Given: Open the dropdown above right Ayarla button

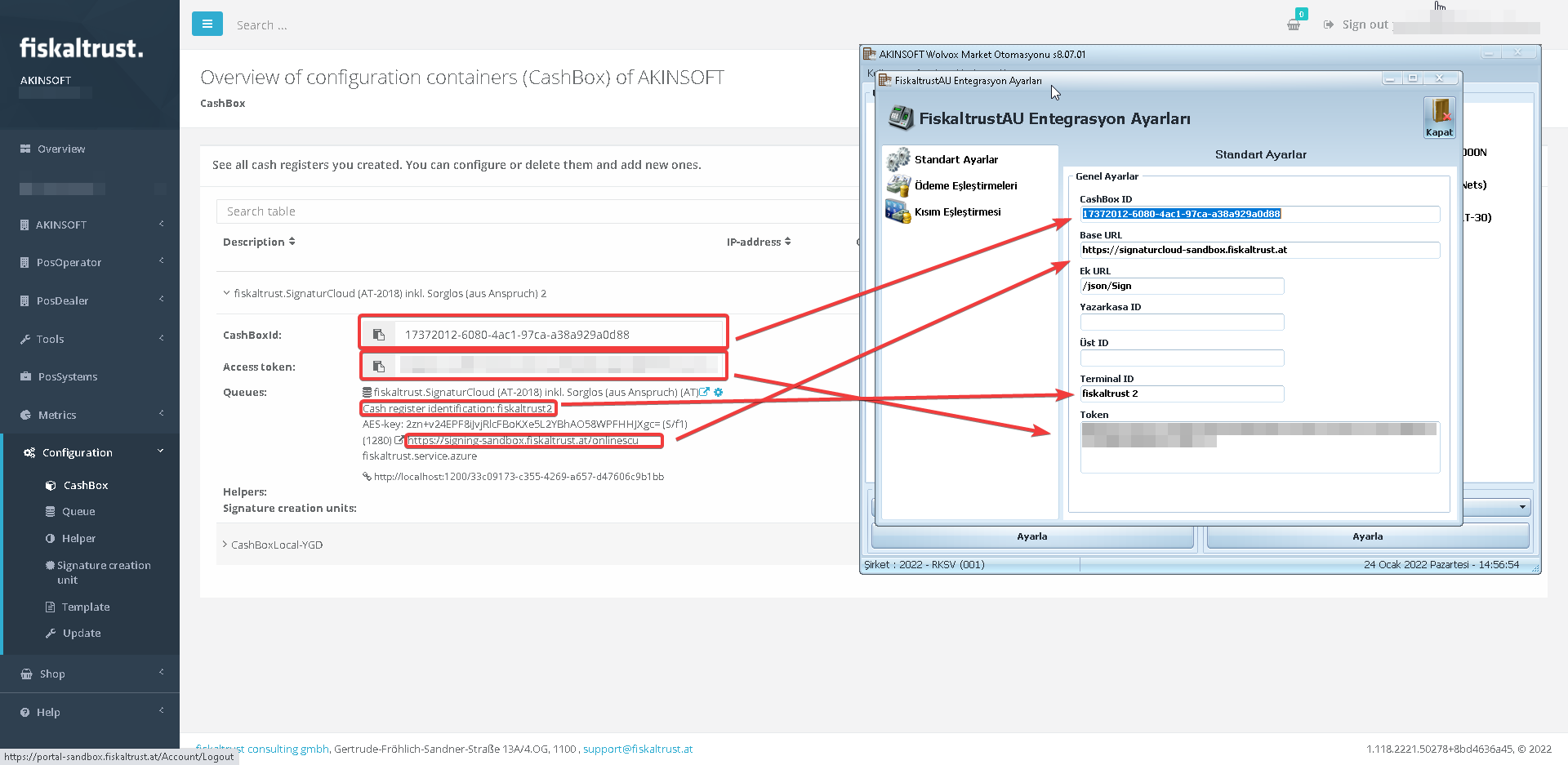Looking at the screenshot, I should pos(1522,507).
